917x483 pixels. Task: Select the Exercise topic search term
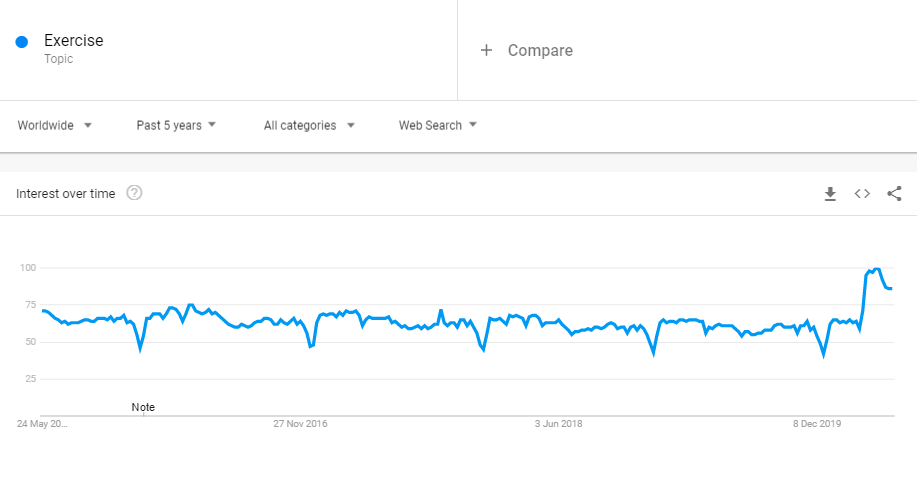pyautogui.click(x=74, y=41)
